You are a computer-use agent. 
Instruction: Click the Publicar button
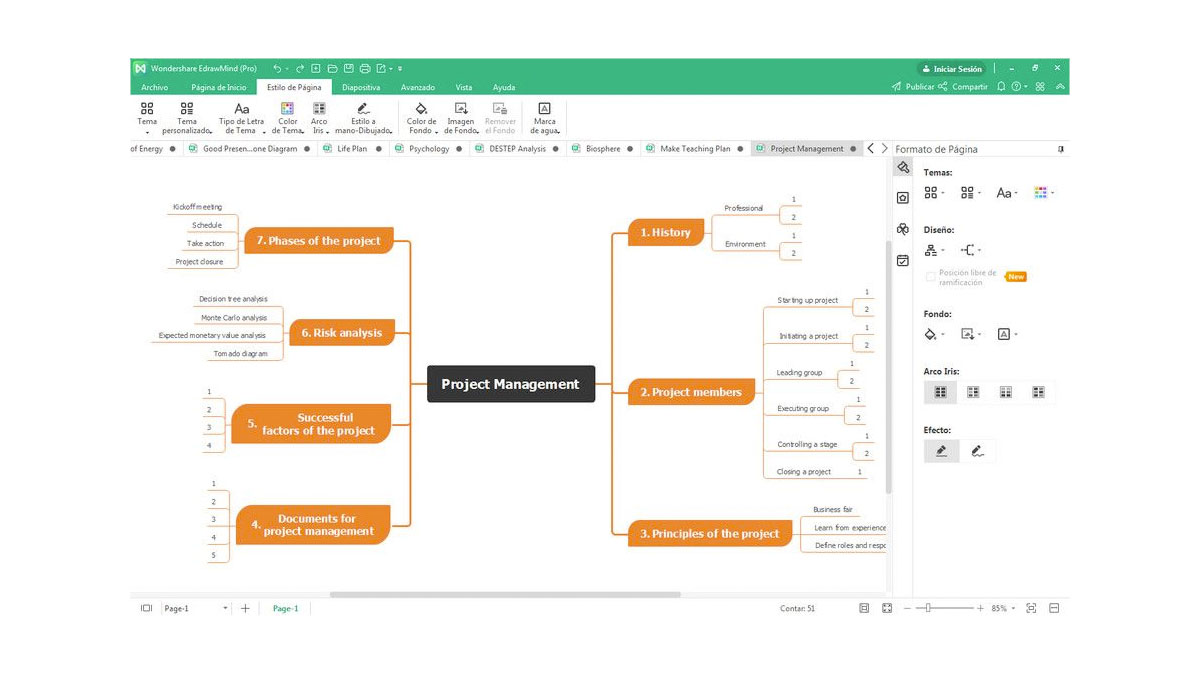(913, 87)
